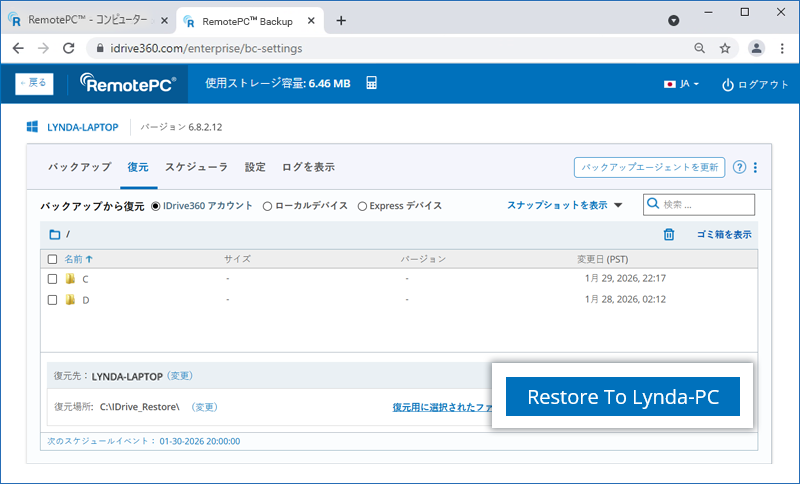
Task: Click the C folder icon
Action: (70, 279)
